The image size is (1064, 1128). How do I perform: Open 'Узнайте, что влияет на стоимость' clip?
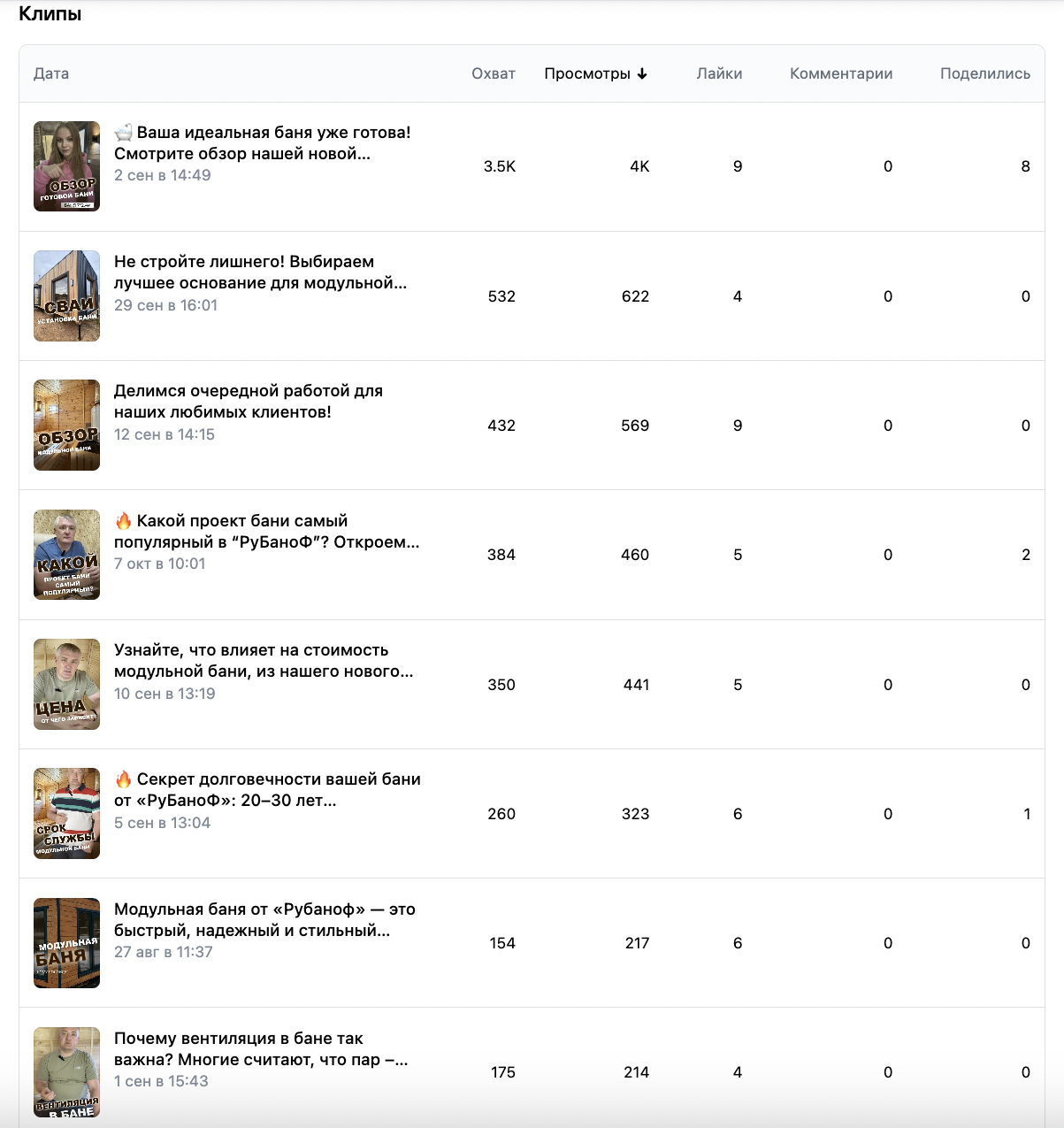coord(264,661)
